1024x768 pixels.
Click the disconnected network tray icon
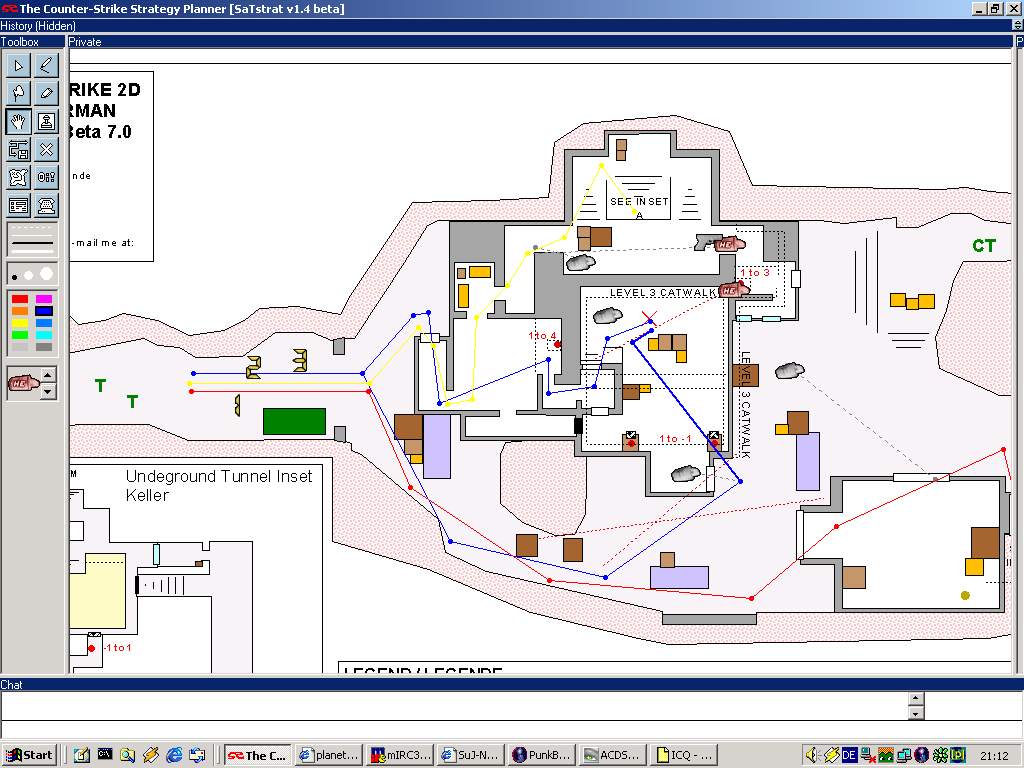pyautogui.click(x=867, y=755)
